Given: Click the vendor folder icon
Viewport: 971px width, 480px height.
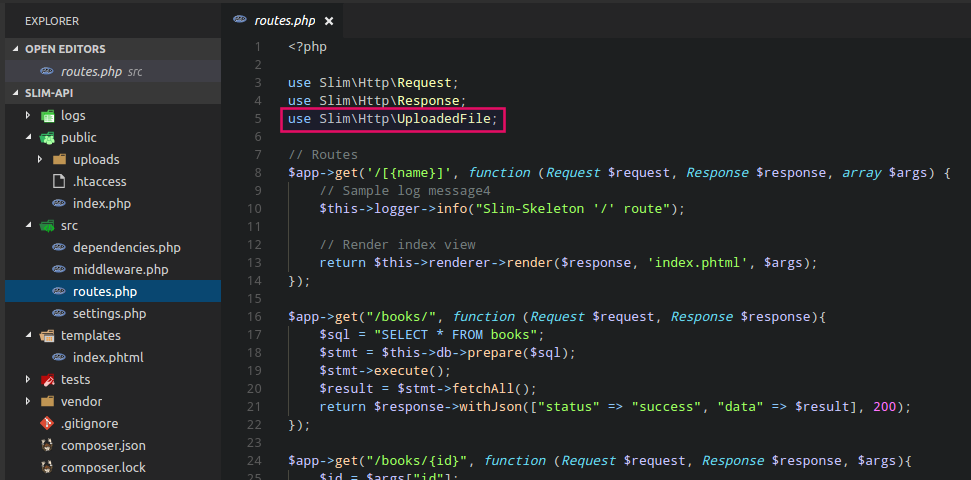Looking at the screenshot, I should coord(47,402).
